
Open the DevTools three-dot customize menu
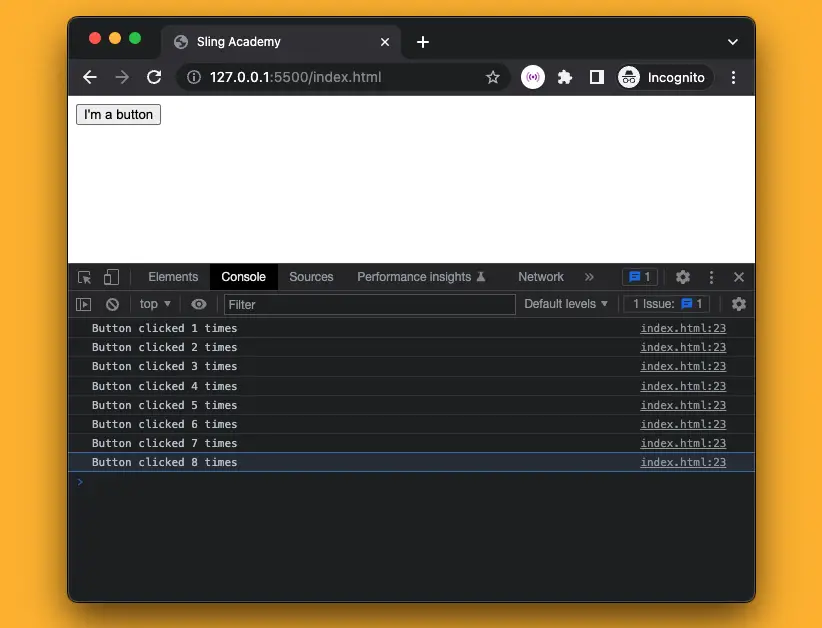[x=711, y=277]
